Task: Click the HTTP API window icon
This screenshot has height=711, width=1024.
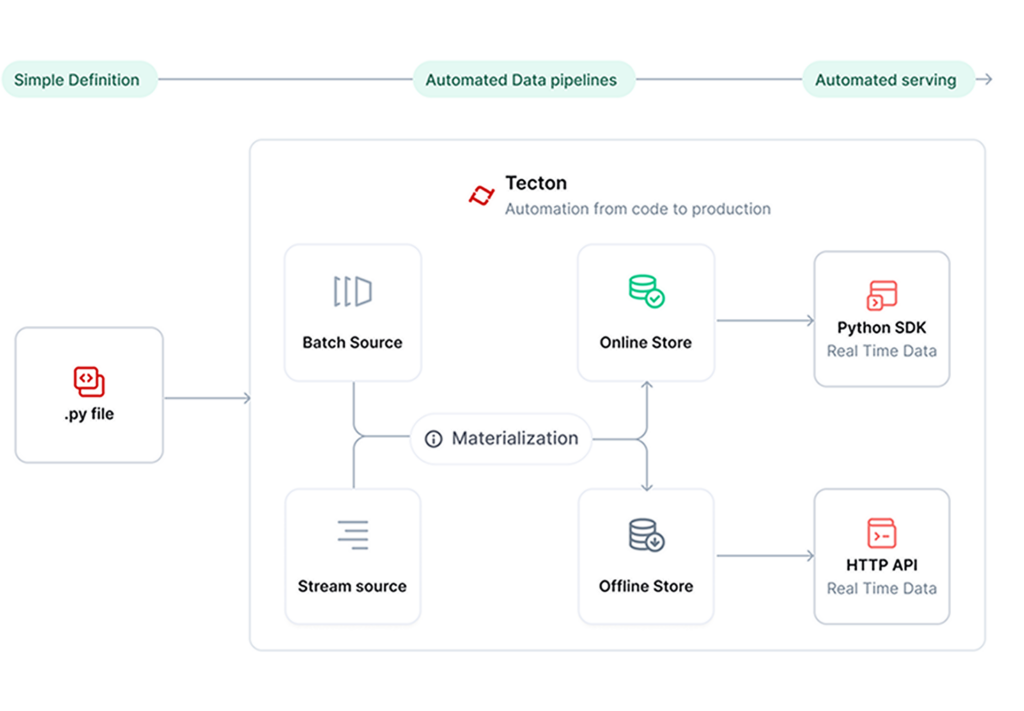Action: coord(881,533)
